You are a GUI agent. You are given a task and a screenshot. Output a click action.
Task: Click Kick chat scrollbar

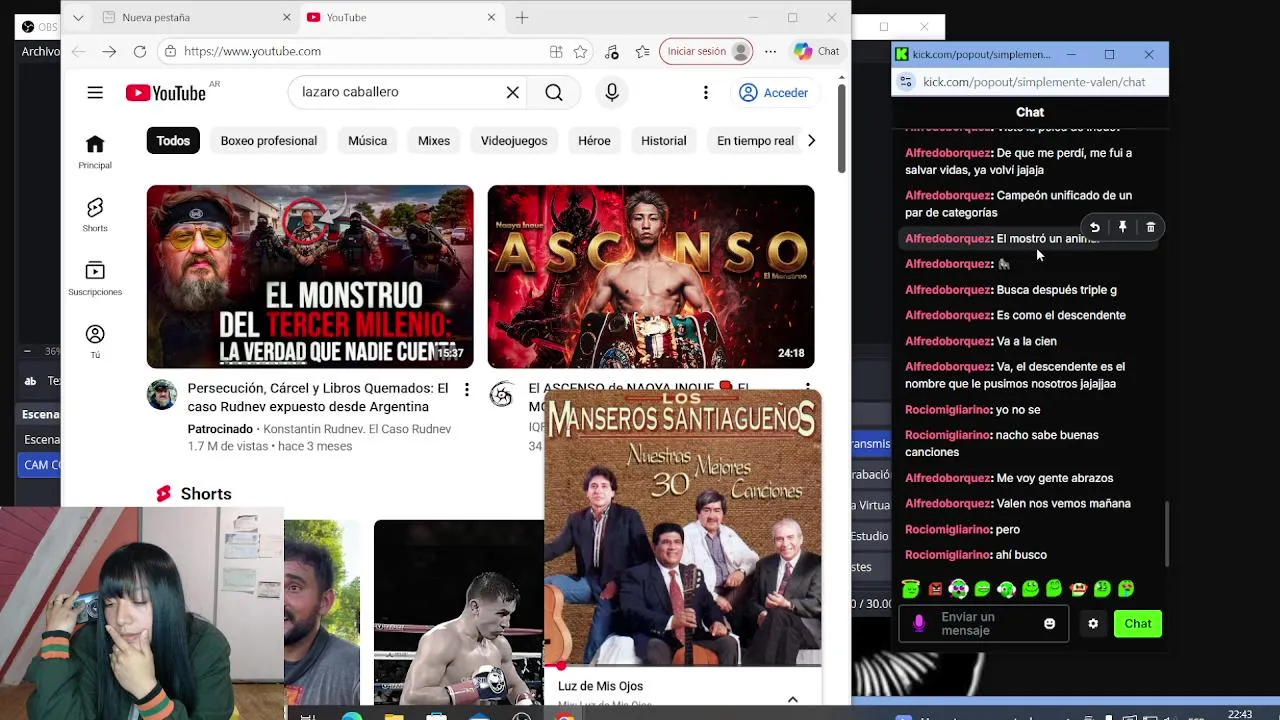[x=1165, y=533]
